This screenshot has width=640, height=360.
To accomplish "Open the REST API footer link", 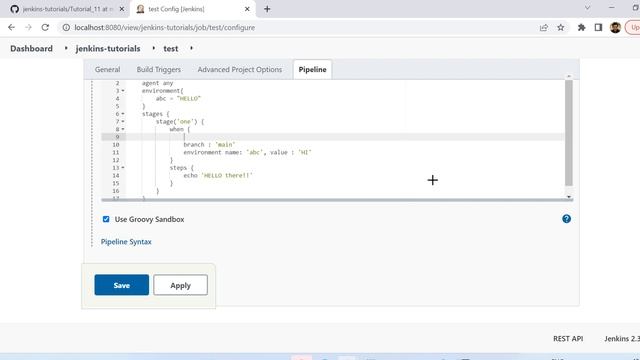I will point(568,338).
